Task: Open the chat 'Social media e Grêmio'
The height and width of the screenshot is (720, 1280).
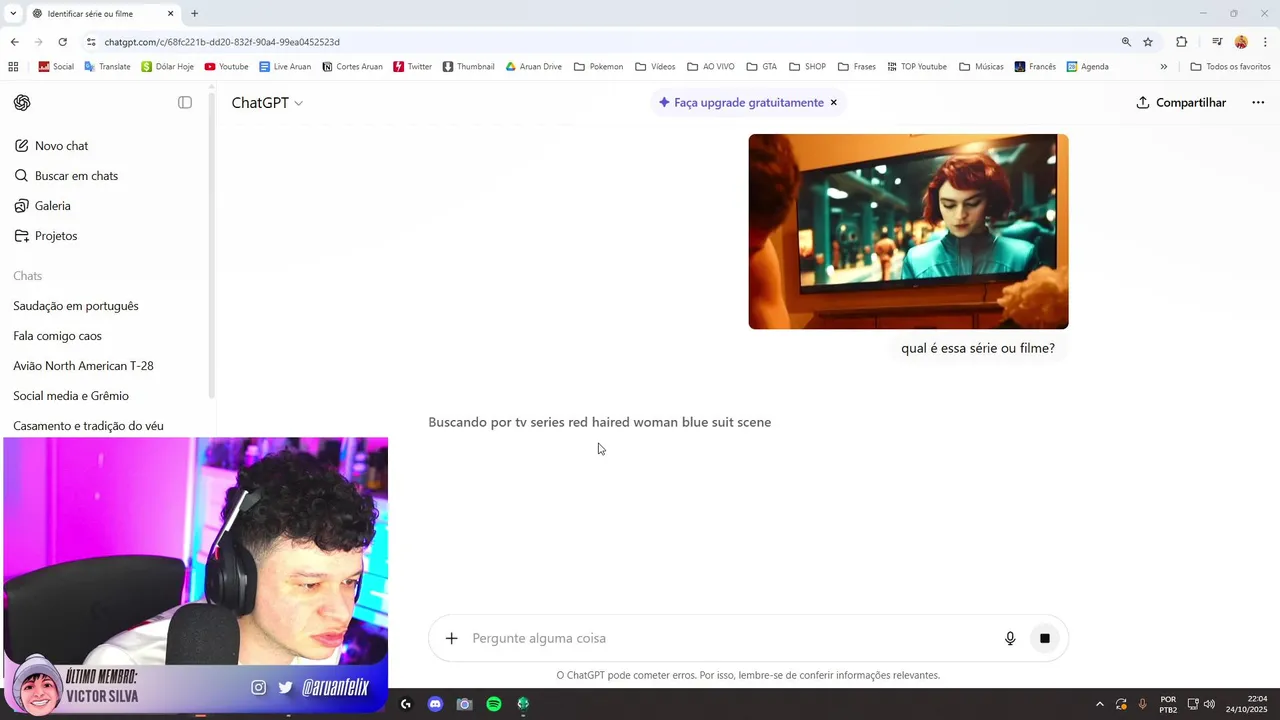Action: 71,396
